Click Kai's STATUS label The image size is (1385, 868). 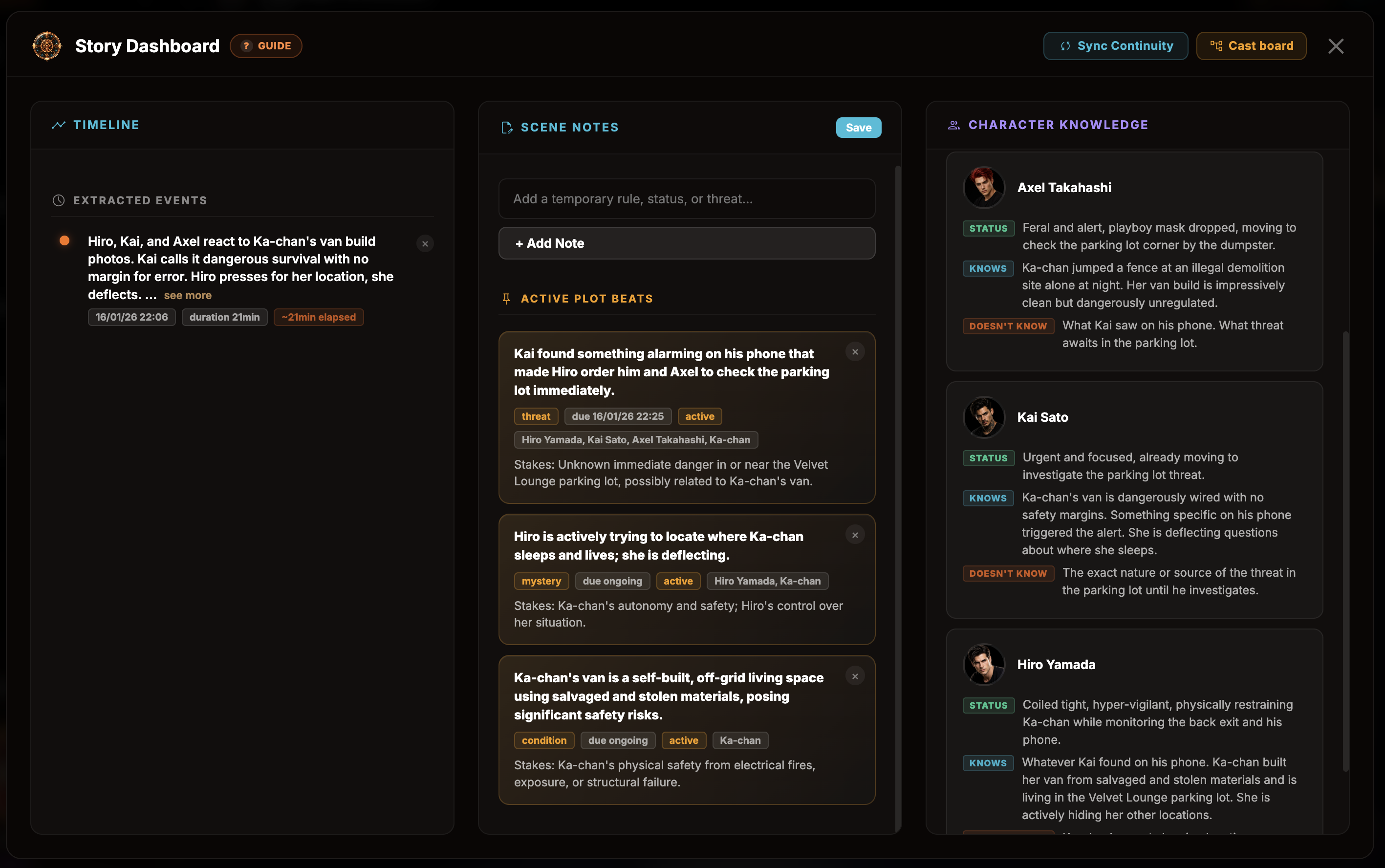point(988,458)
